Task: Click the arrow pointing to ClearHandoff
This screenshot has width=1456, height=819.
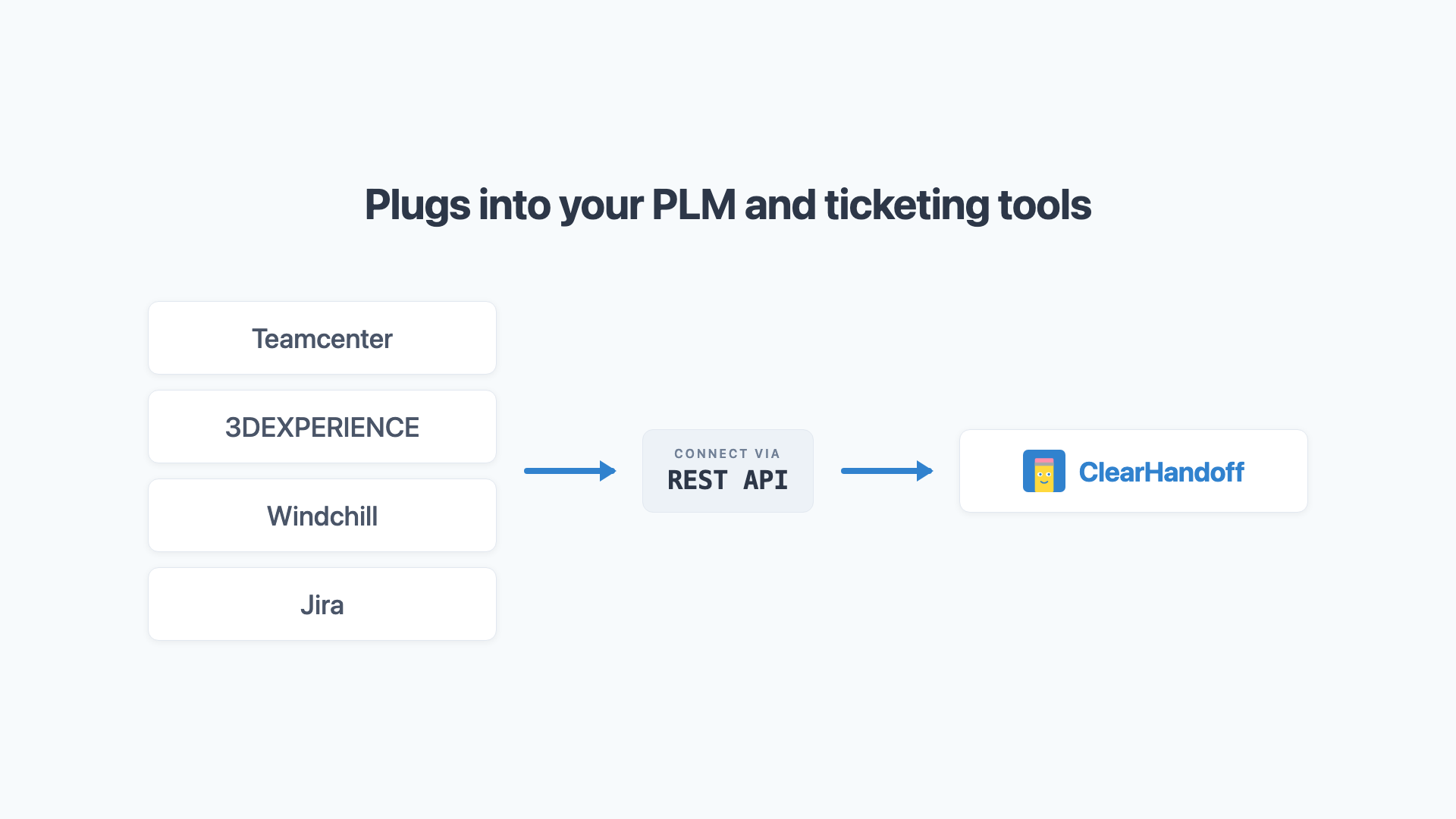Action: (x=887, y=471)
